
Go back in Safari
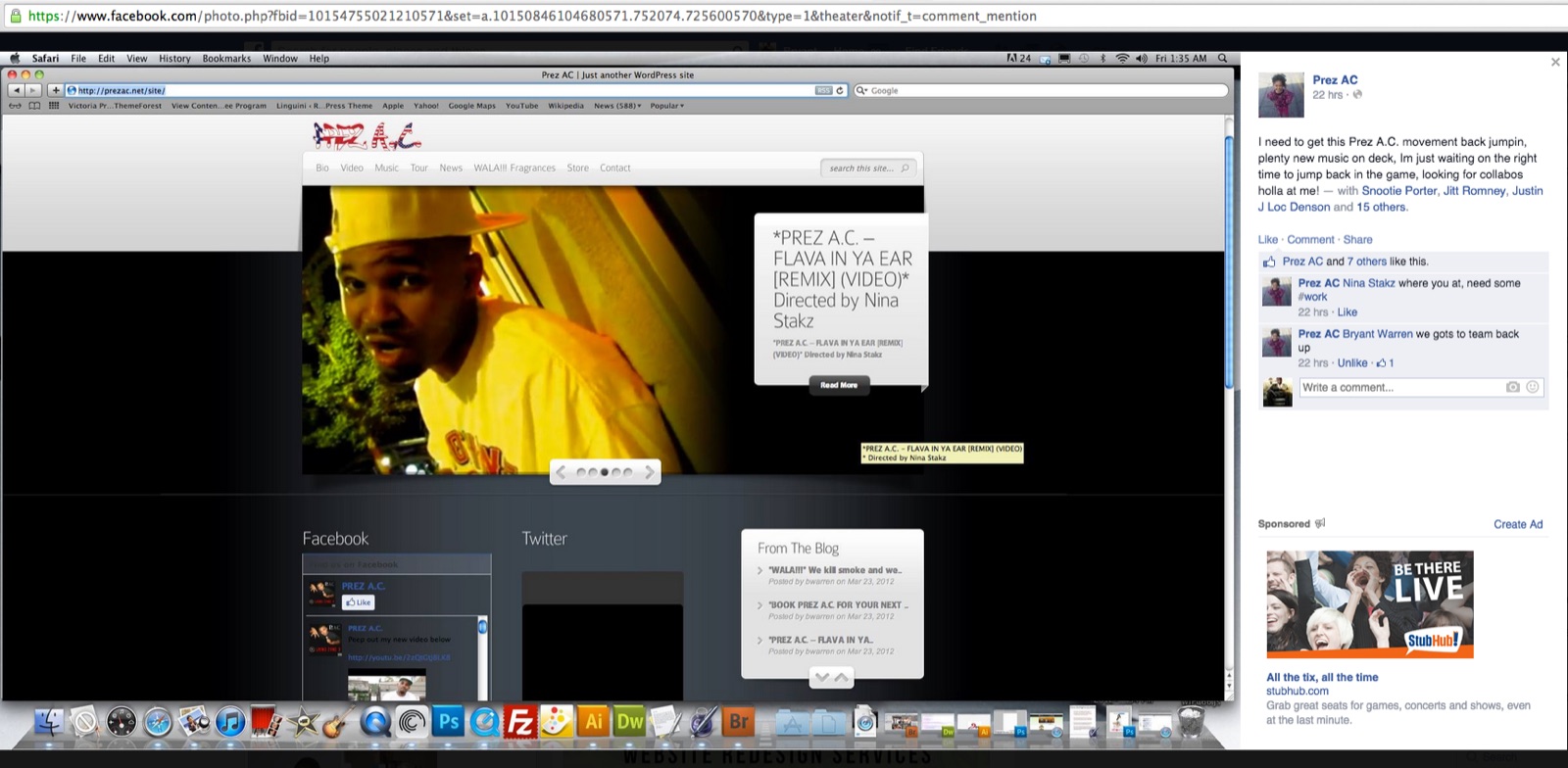click(16, 90)
